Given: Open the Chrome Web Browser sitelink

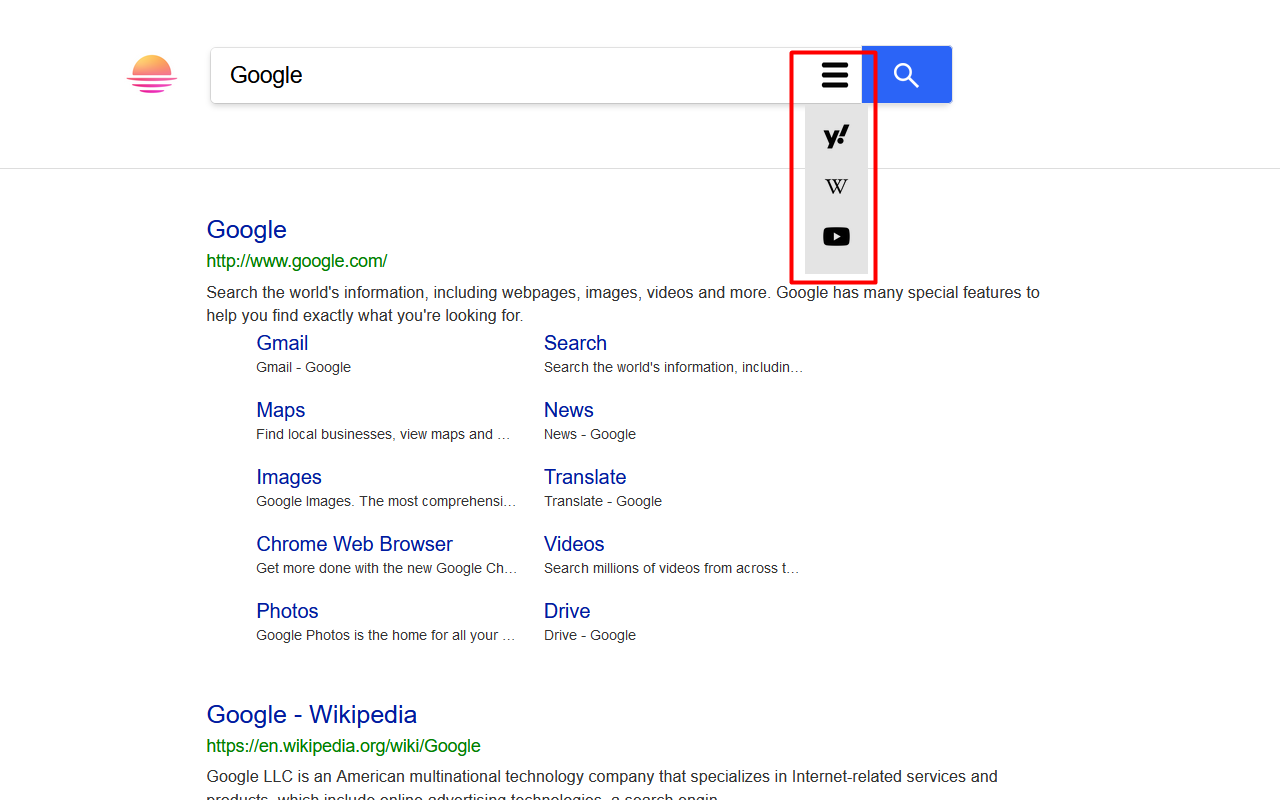Looking at the screenshot, I should (354, 544).
